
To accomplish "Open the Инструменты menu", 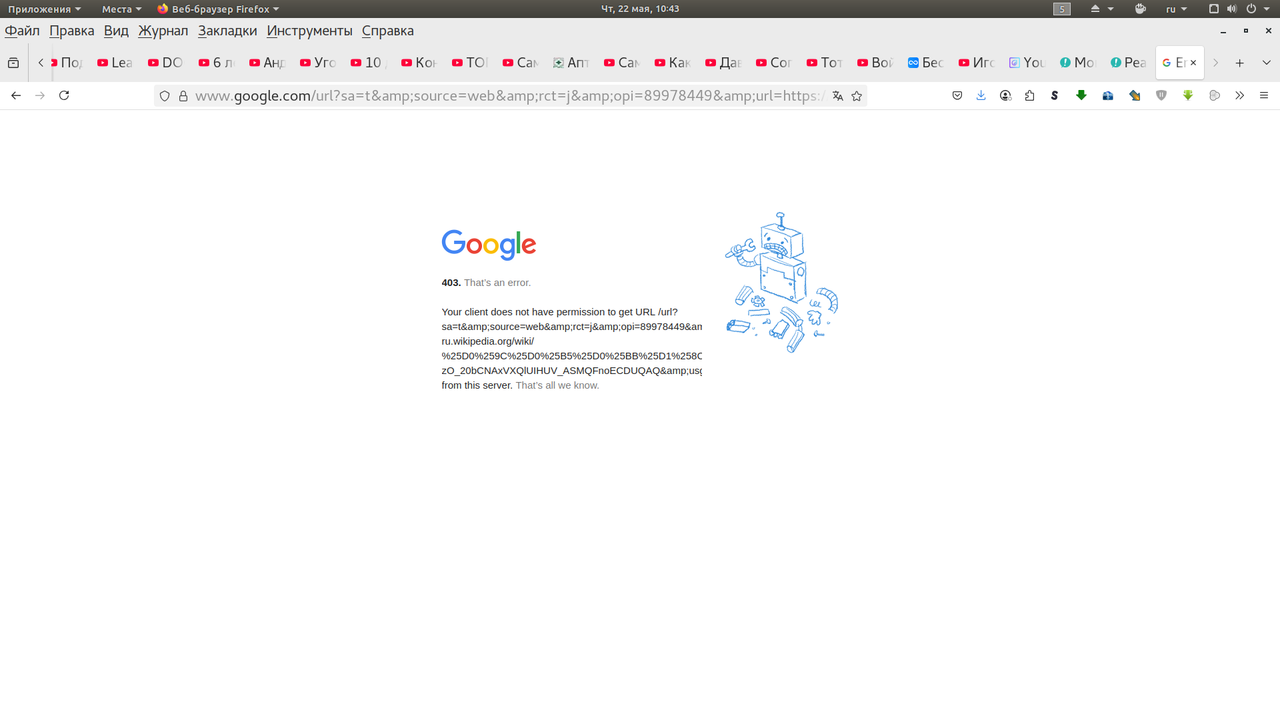I will (x=310, y=31).
